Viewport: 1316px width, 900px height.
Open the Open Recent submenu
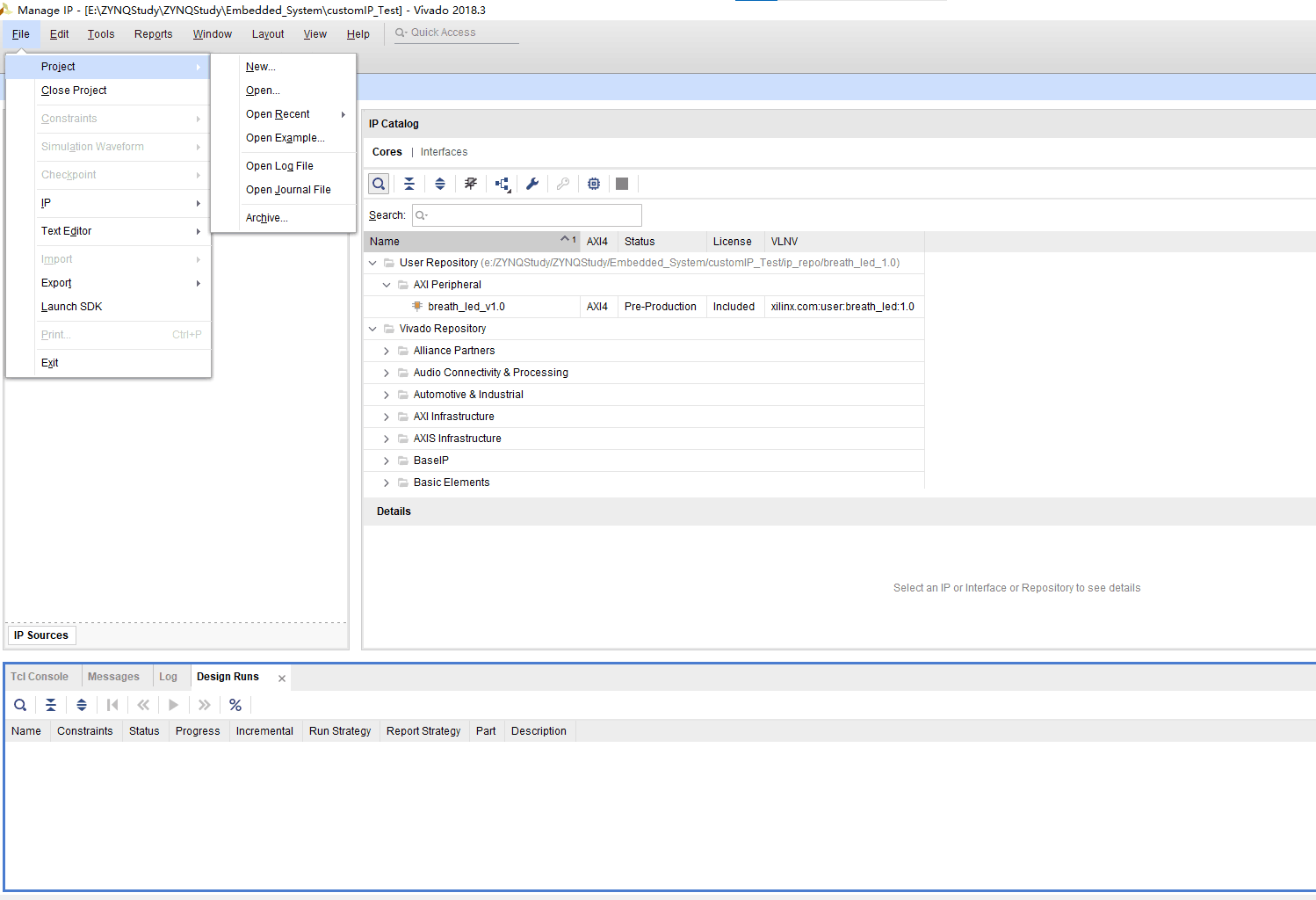(284, 114)
